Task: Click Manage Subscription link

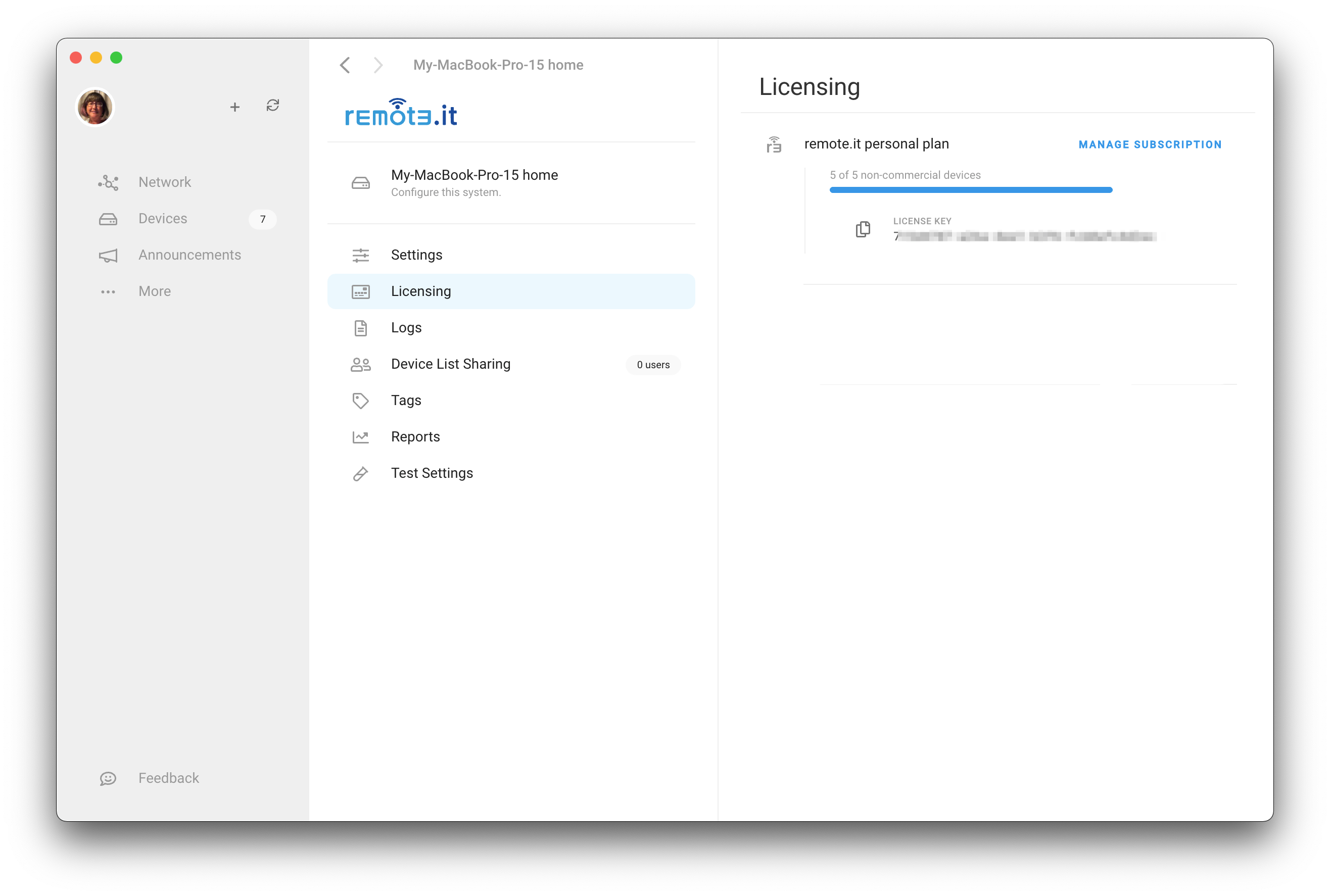Action: [x=1150, y=144]
